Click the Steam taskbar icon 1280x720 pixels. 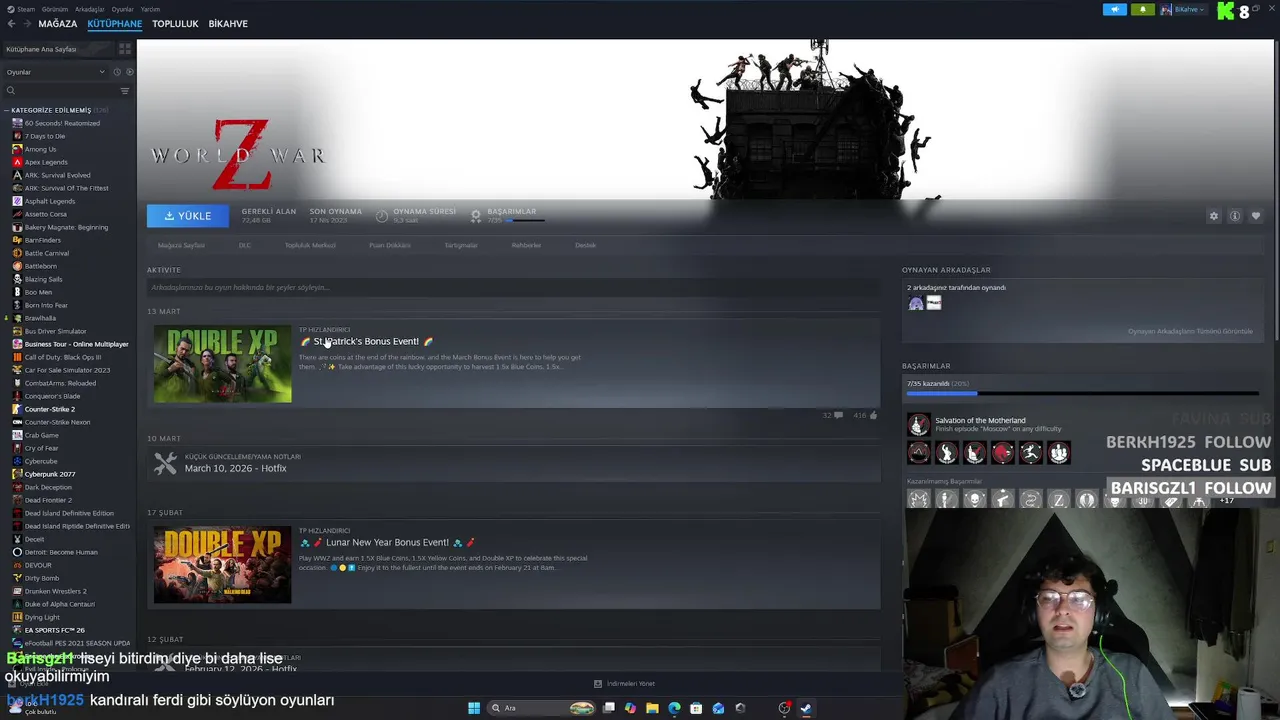[806, 708]
